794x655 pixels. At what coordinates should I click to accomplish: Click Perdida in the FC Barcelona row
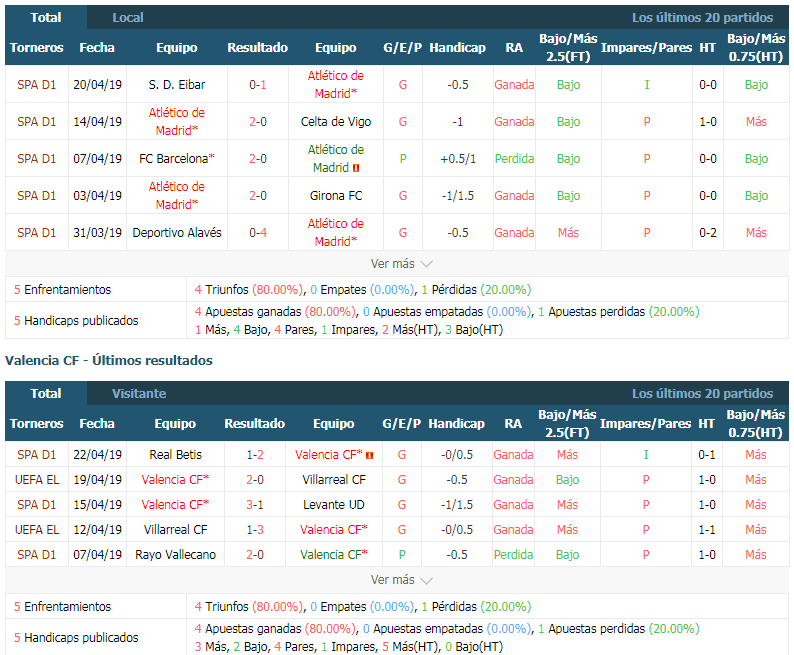coord(514,158)
